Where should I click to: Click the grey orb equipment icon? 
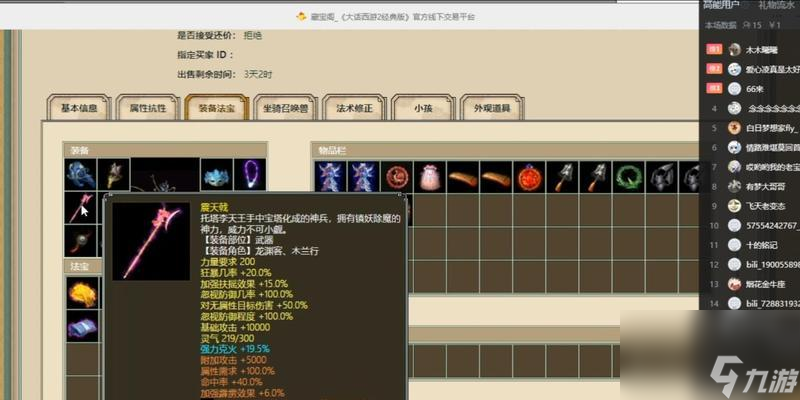point(81,241)
